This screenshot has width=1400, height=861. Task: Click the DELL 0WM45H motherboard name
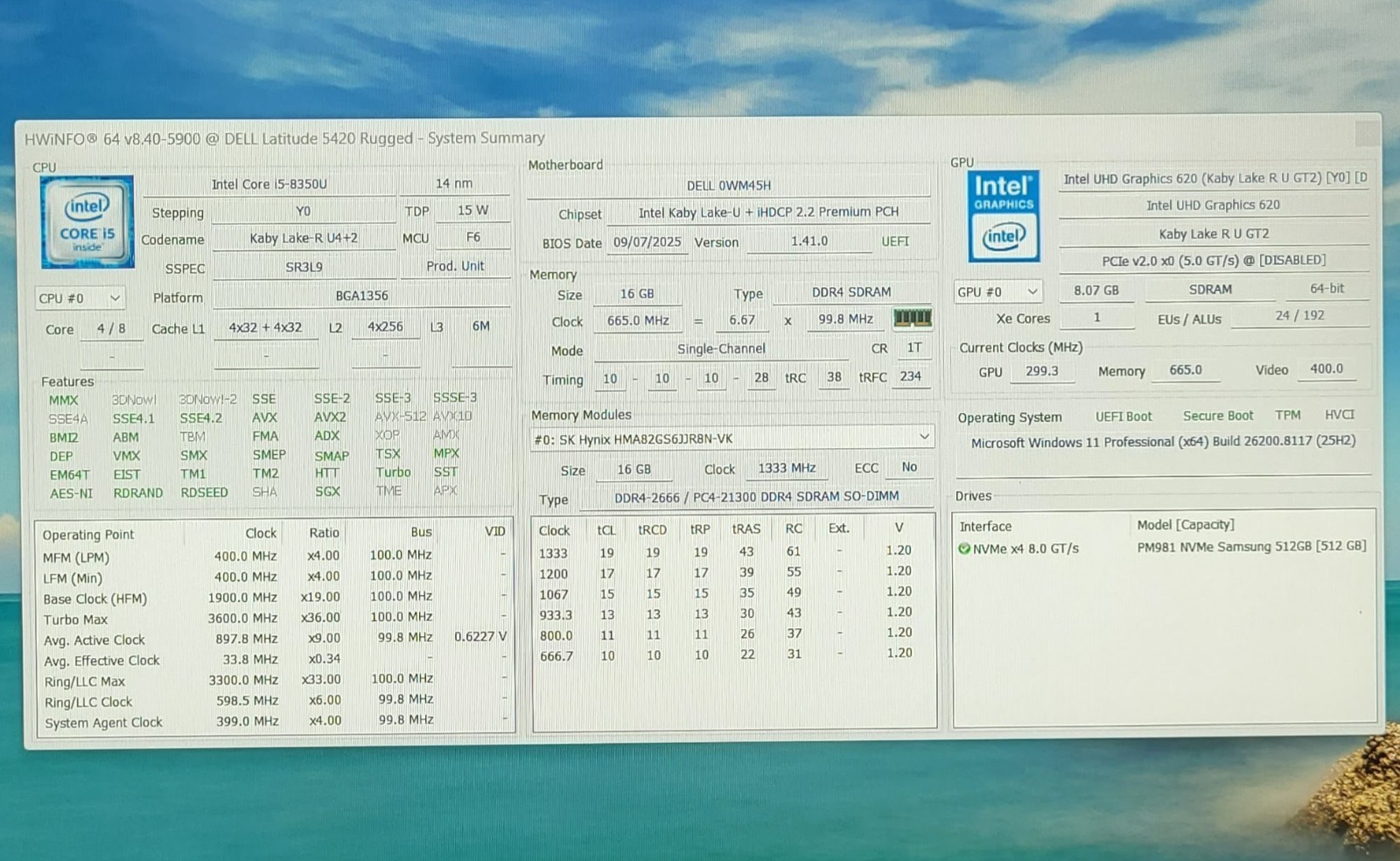(729, 185)
